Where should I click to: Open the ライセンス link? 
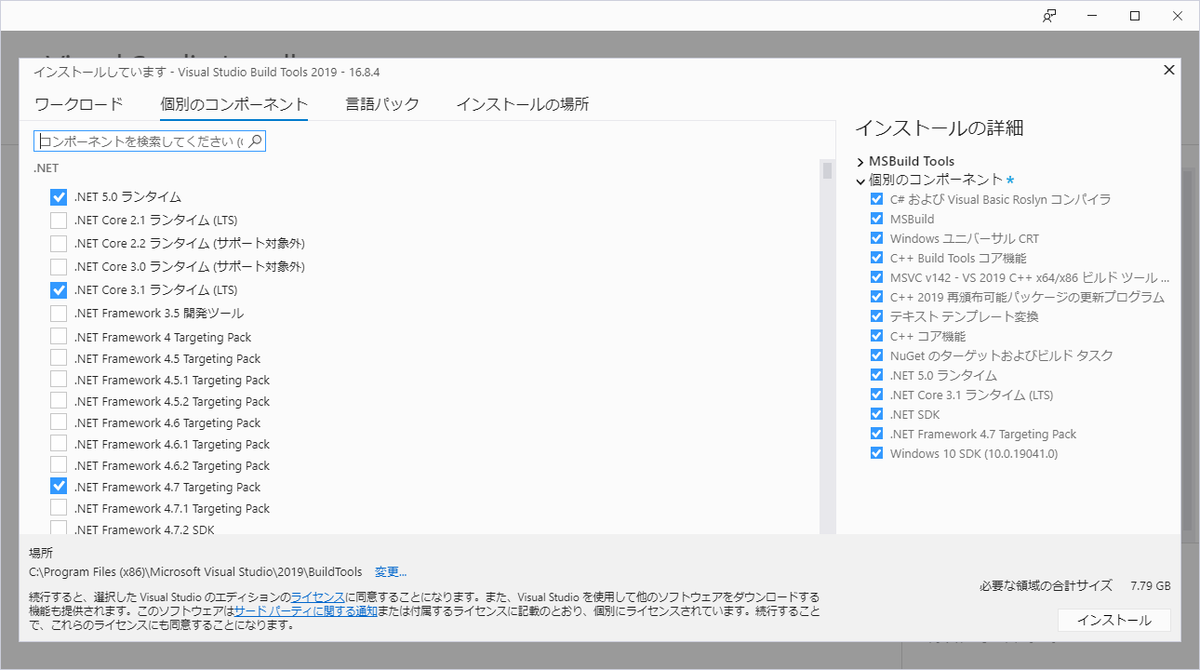[318, 597]
